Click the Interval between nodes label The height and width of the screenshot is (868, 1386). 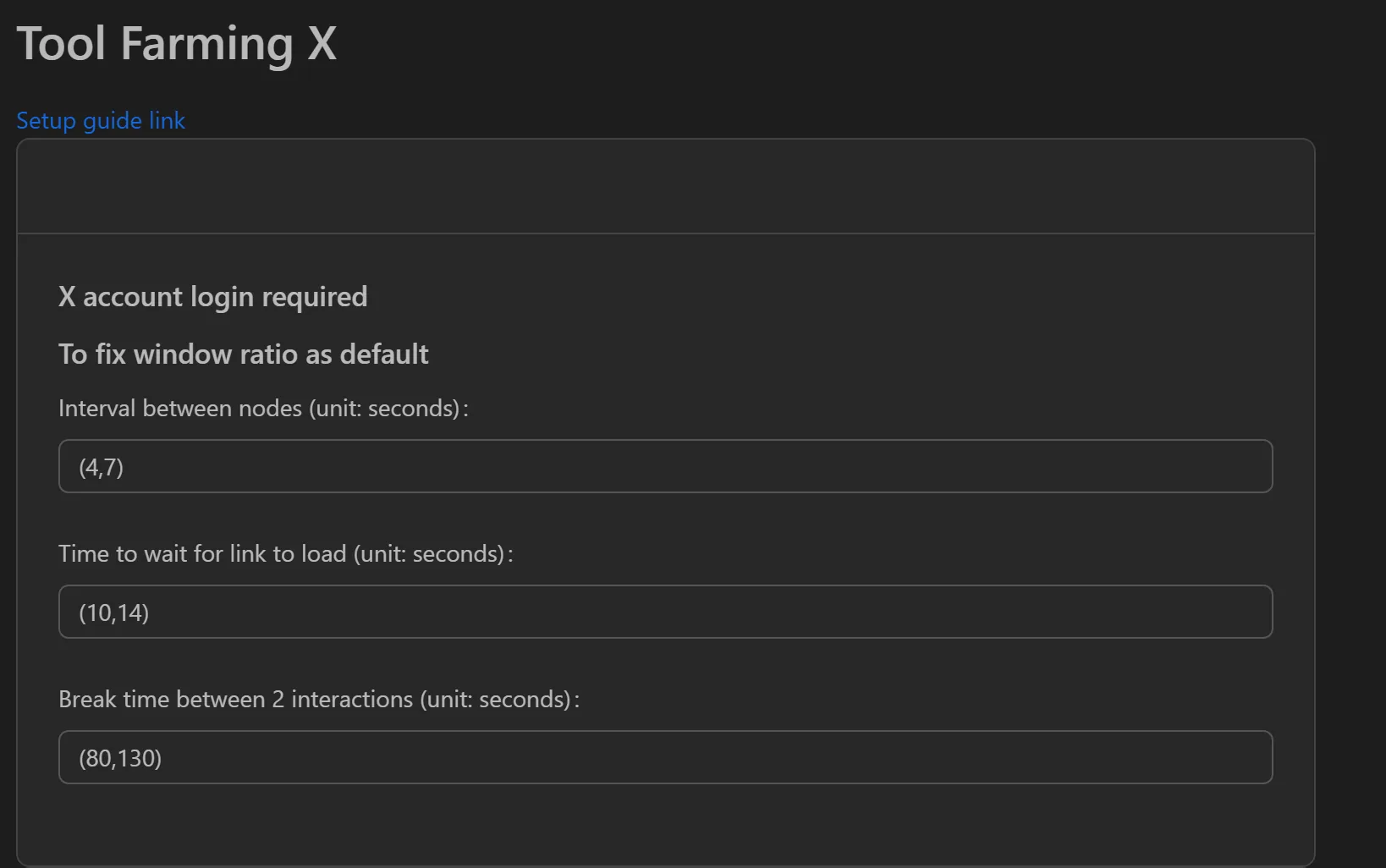click(262, 408)
